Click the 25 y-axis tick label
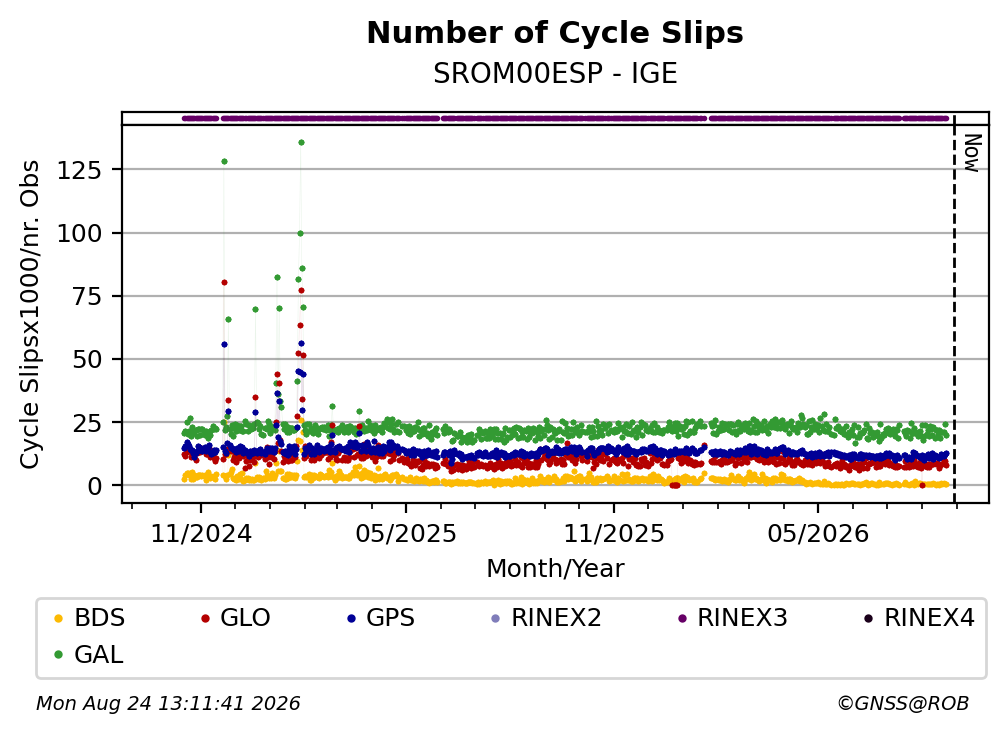1008x734 pixels. [x=87, y=422]
